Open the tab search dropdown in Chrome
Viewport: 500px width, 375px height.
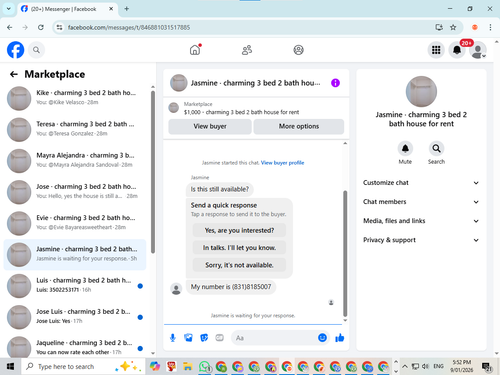pyautogui.click(x=9, y=9)
